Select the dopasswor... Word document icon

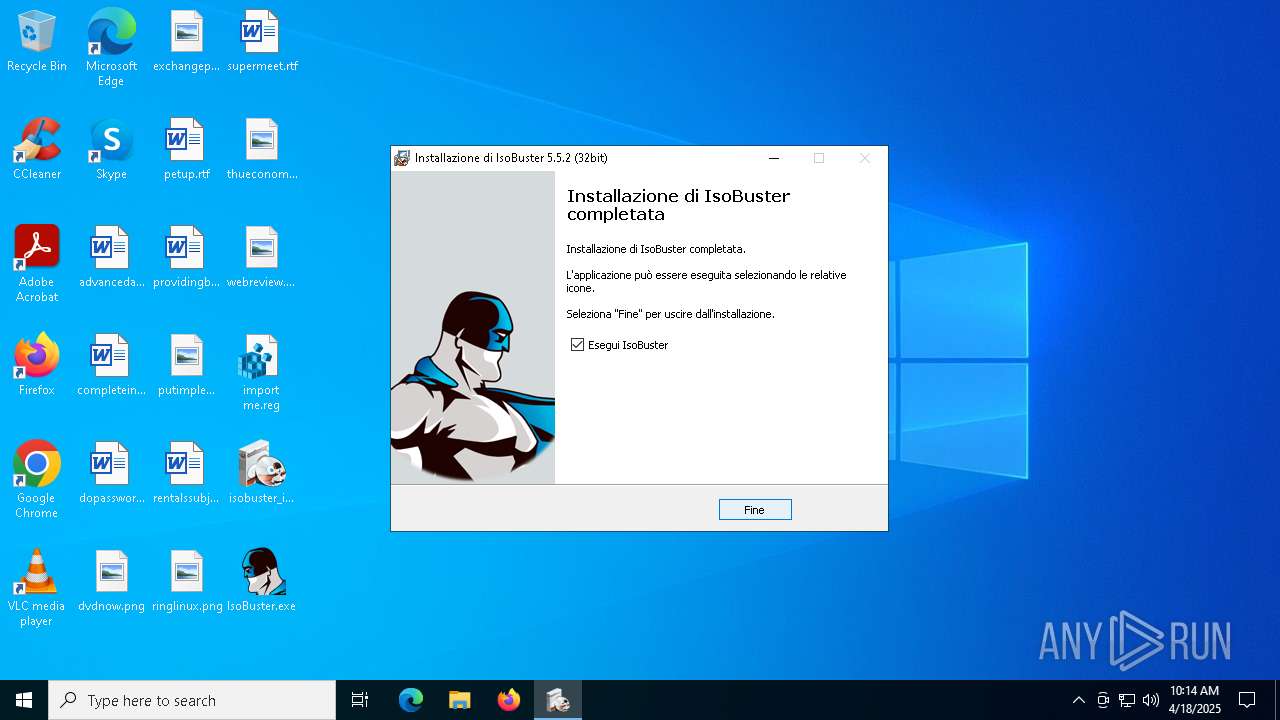pos(111,474)
